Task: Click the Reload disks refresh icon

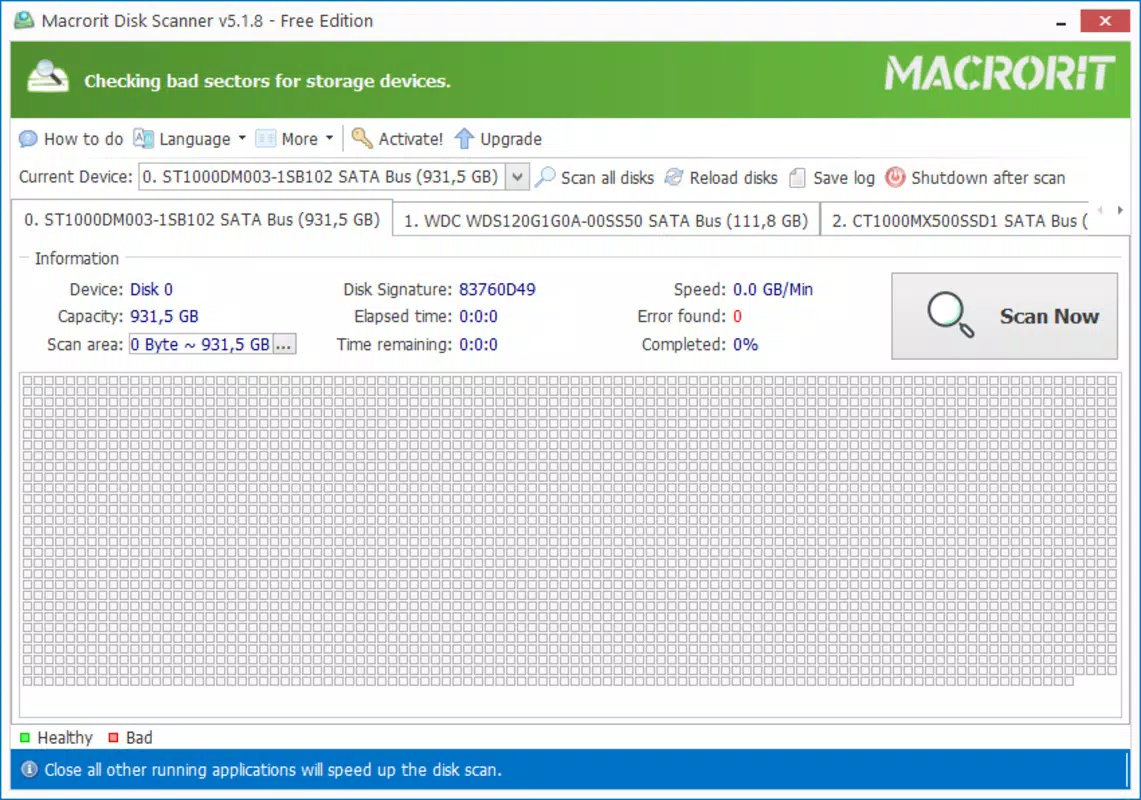Action: 674,177
